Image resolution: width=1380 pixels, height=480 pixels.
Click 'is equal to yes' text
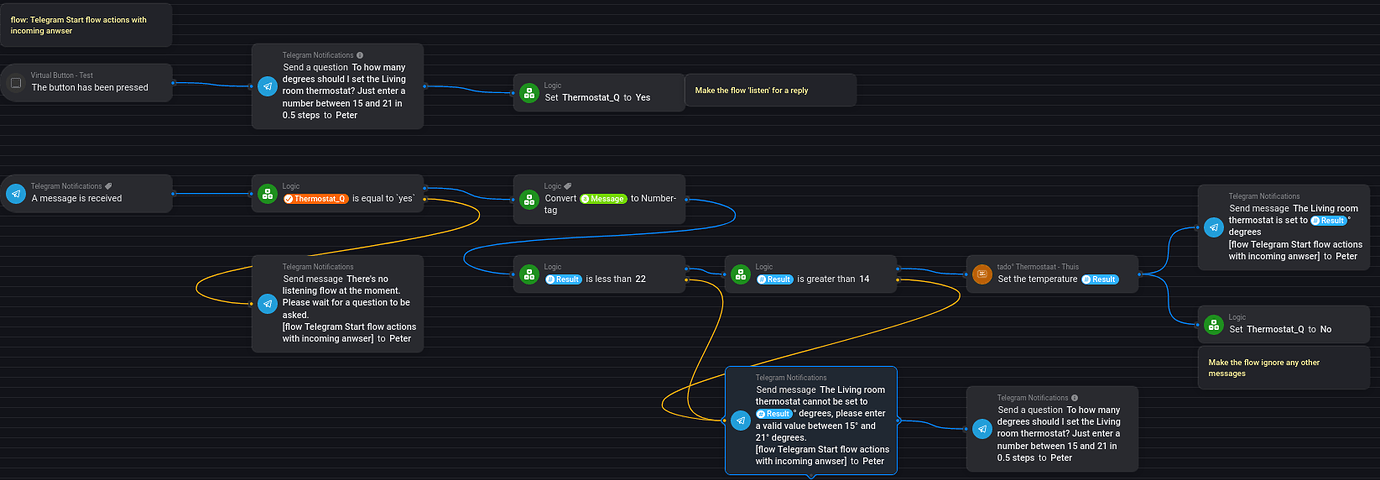[383, 198]
